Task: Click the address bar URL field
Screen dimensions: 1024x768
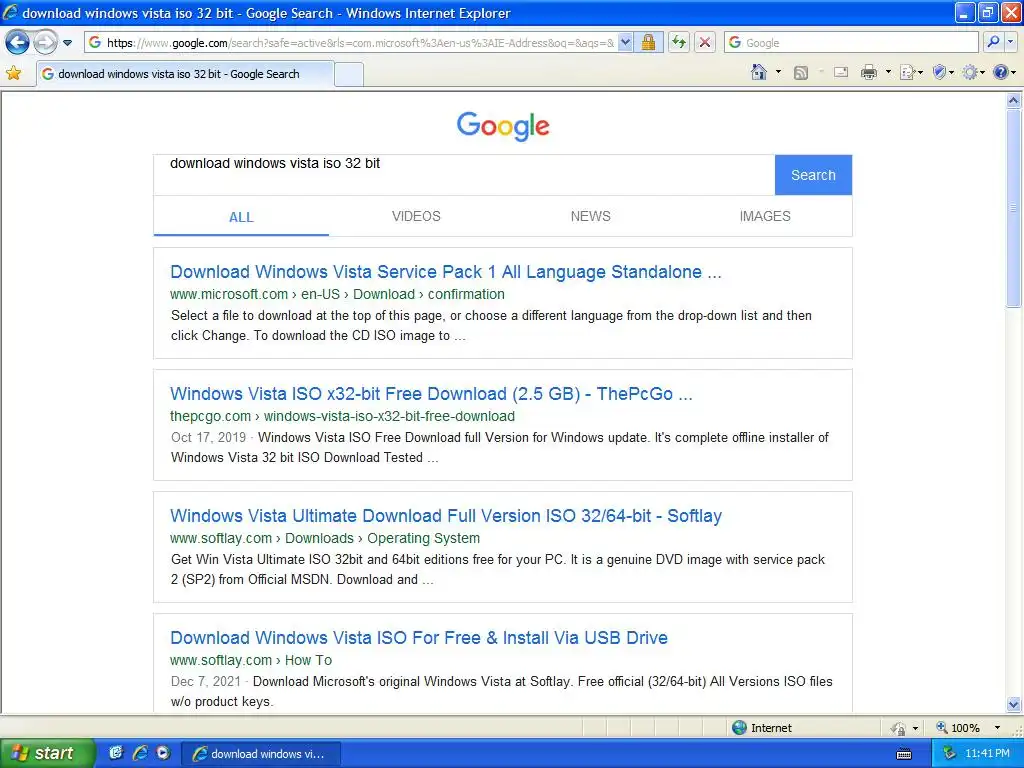Action: click(x=351, y=42)
